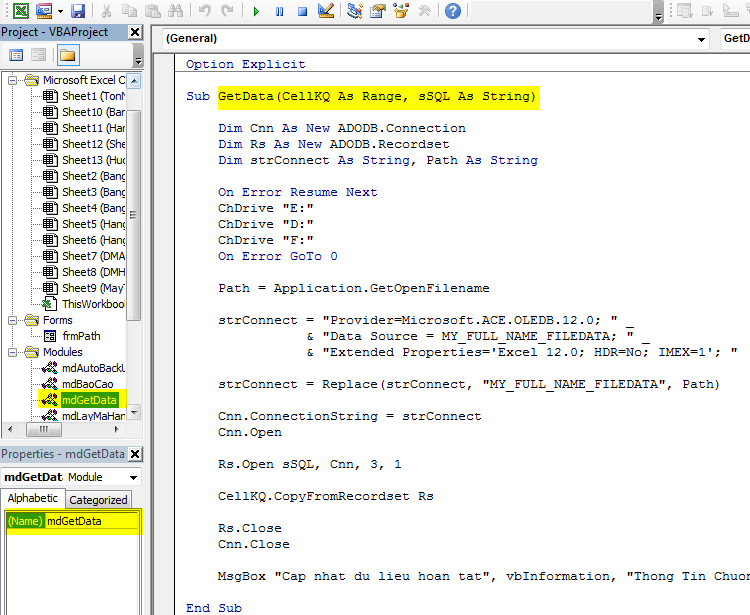The width and height of the screenshot is (750, 615).
Task: Open the Project Explorer from the toolbar
Action: 355,11
